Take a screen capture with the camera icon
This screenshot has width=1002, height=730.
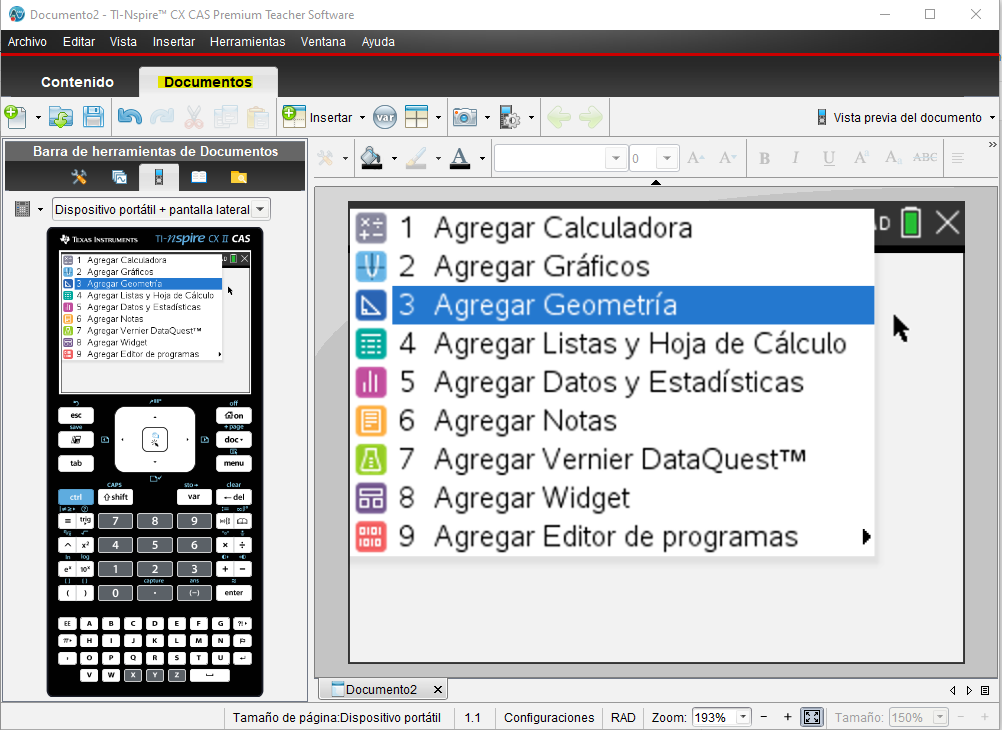click(463, 117)
